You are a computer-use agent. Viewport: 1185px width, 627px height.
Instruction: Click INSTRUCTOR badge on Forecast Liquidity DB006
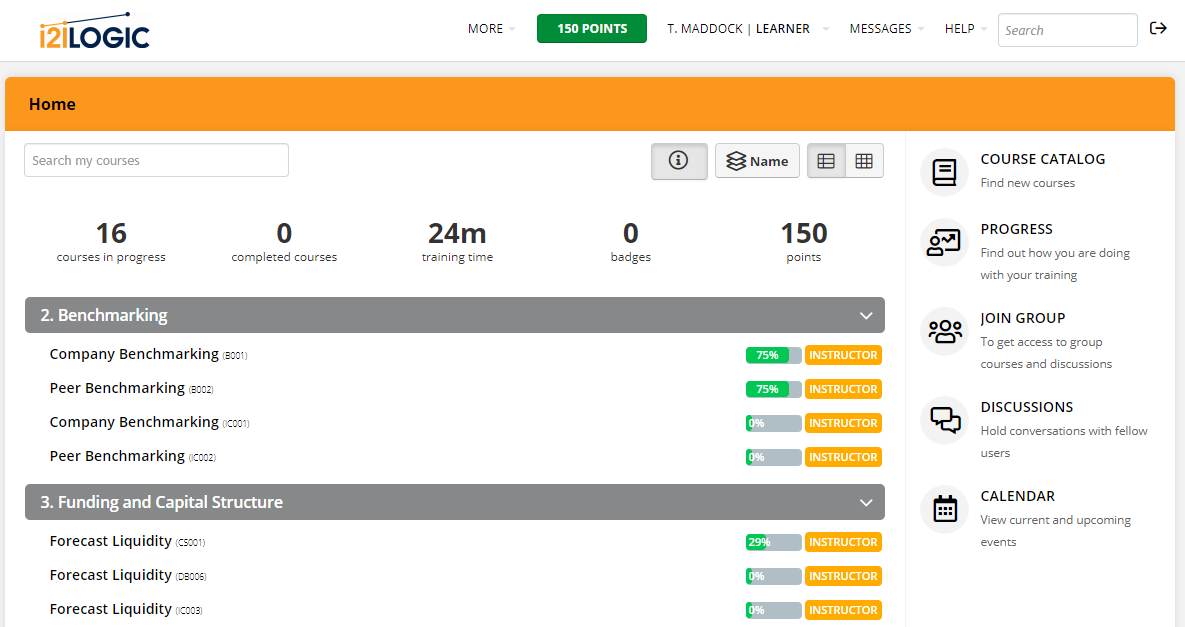click(x=843, y=576)
